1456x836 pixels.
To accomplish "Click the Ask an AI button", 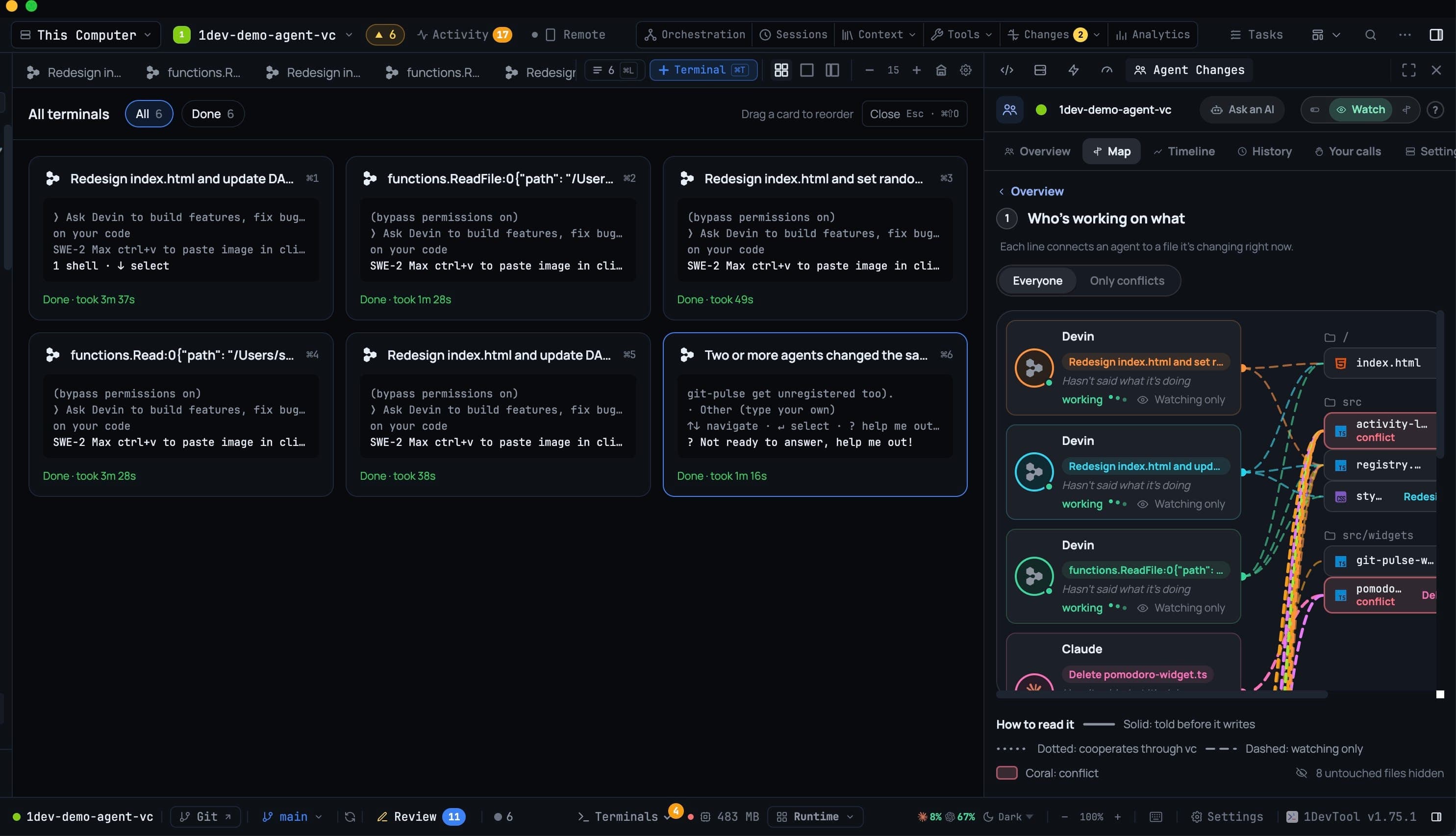I will 1242,110.
